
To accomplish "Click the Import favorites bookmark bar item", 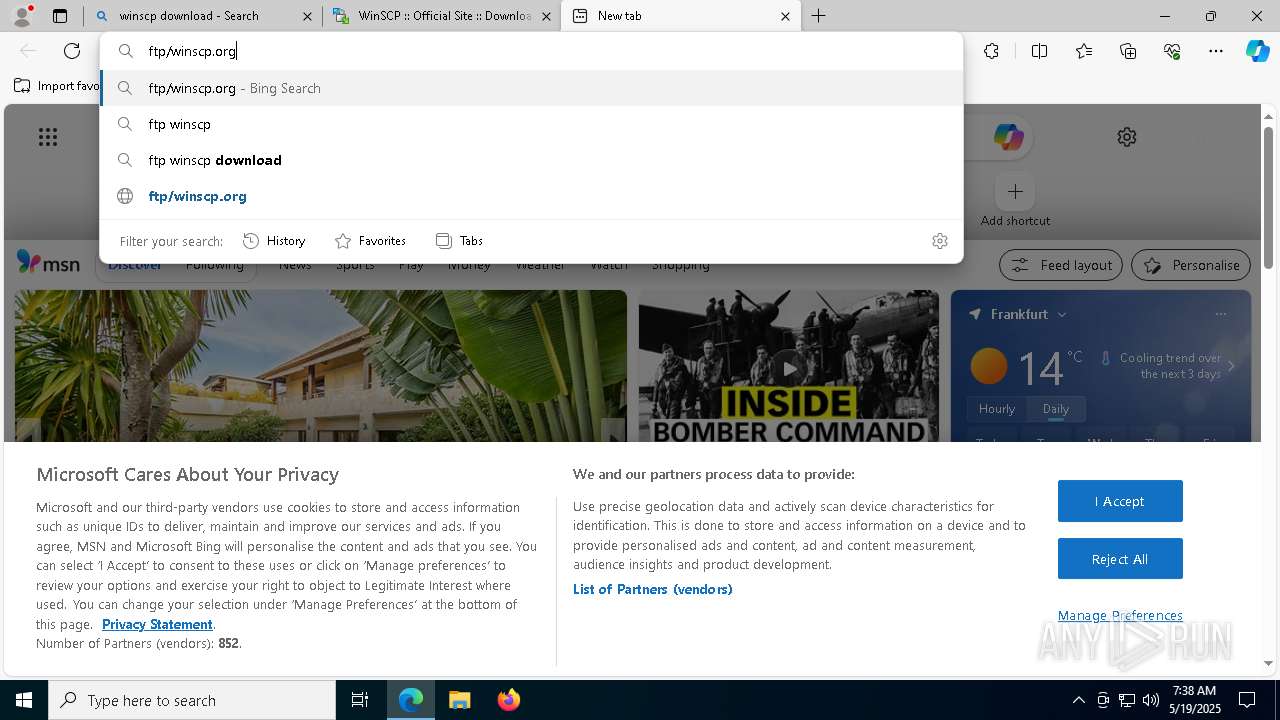I will 56,86.
